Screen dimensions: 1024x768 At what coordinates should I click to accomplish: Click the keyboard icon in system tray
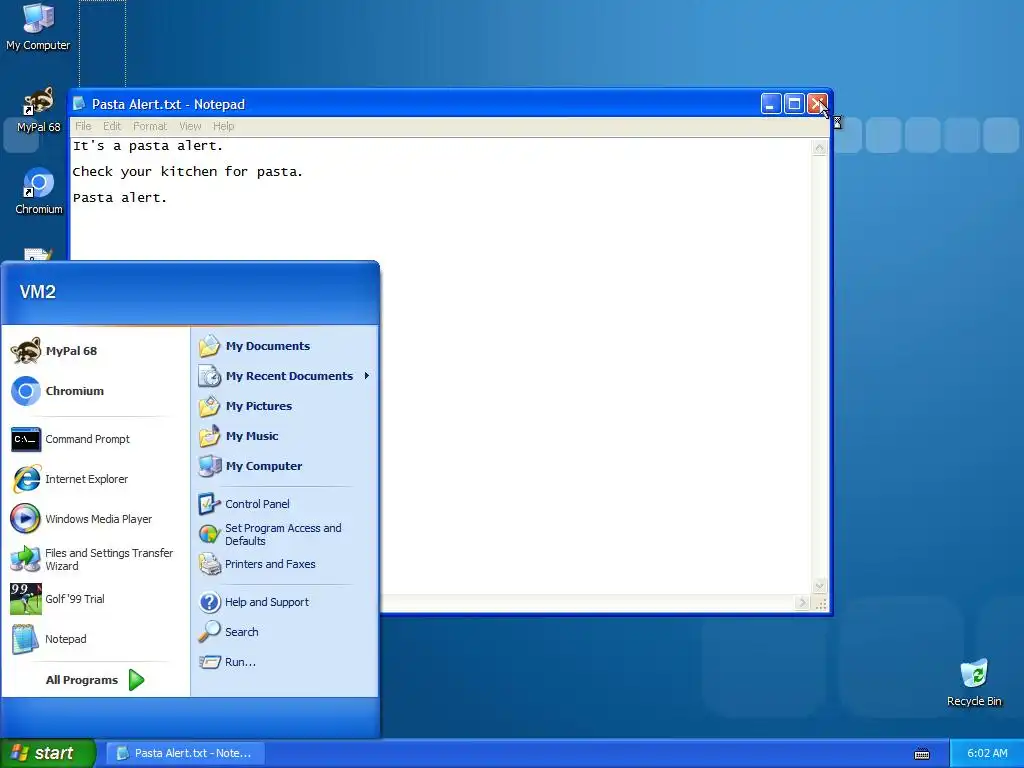(921, 754)
